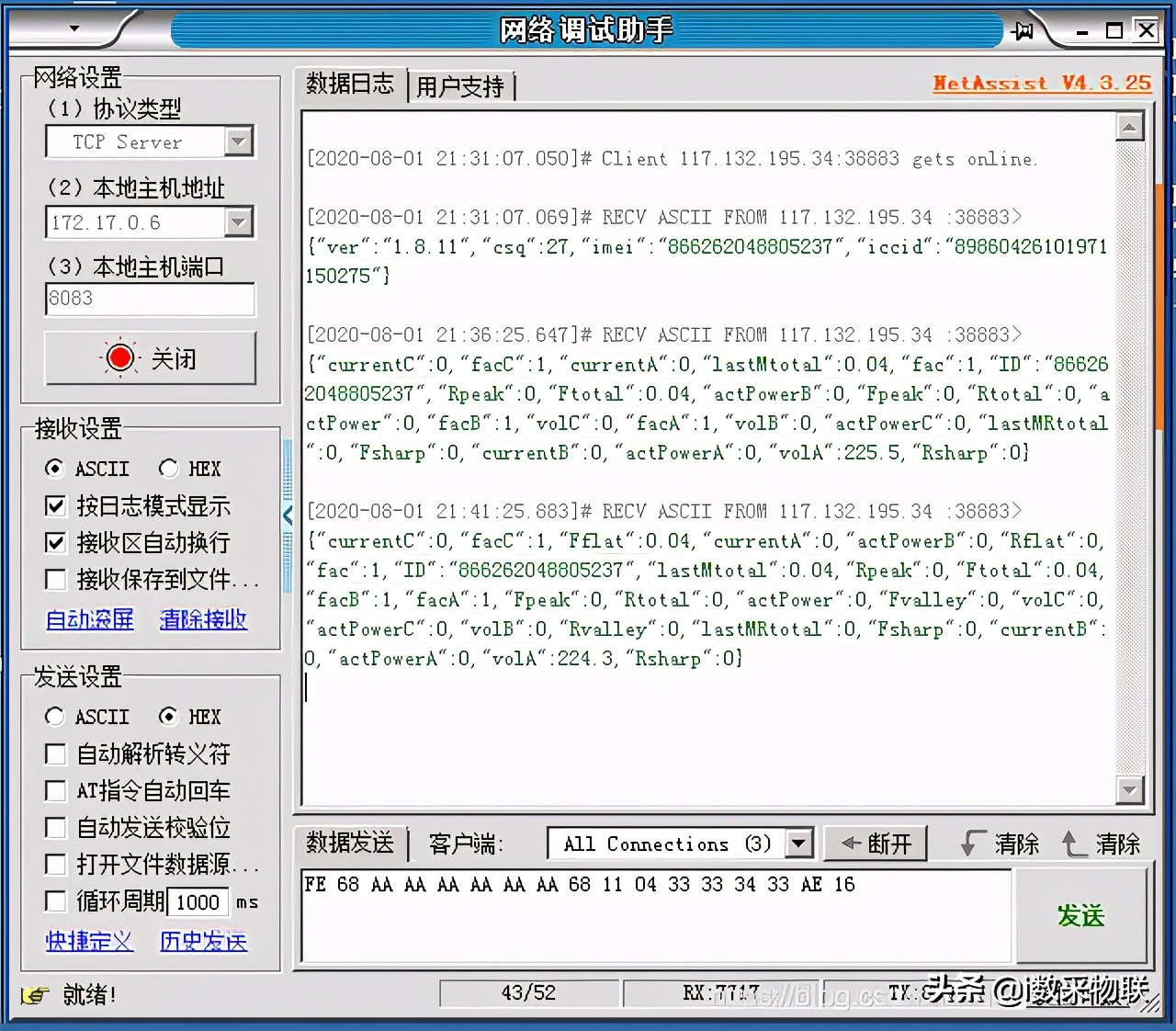Open the 数据发送 tab
The width and height of the screenshot is (1176, 1031).
coord(350,843)
